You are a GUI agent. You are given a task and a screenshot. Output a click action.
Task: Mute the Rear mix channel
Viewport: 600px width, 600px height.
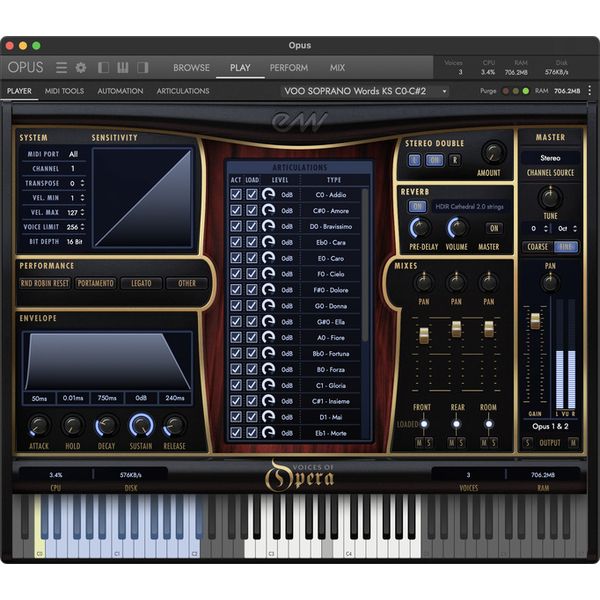pos(452,443)
